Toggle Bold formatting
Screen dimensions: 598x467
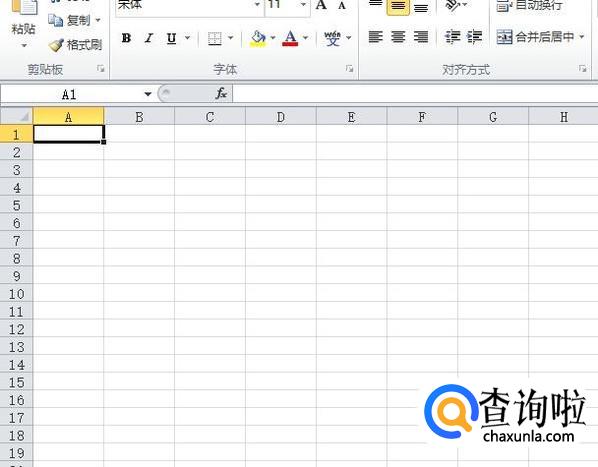(126, 38)
